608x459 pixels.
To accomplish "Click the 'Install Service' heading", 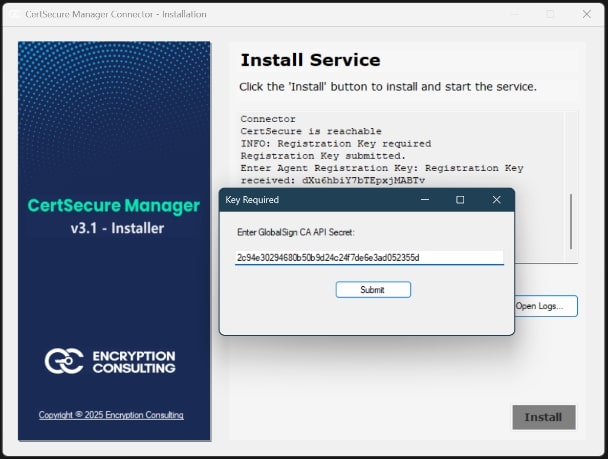I will click(x=310, y=60).
